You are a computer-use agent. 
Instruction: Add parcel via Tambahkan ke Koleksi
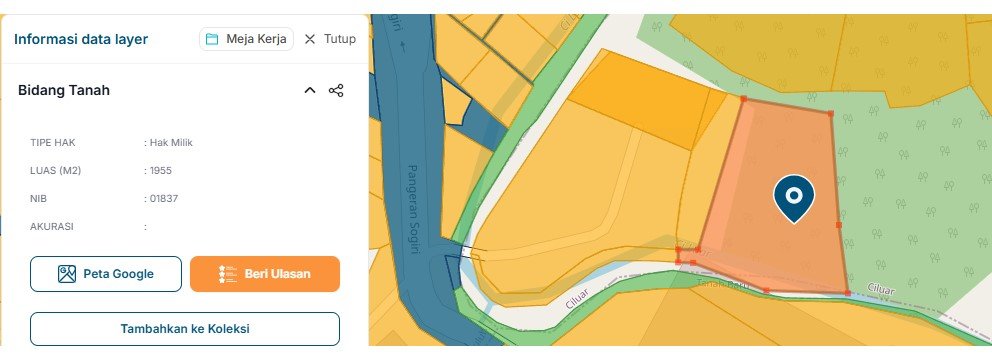[185, 329]
